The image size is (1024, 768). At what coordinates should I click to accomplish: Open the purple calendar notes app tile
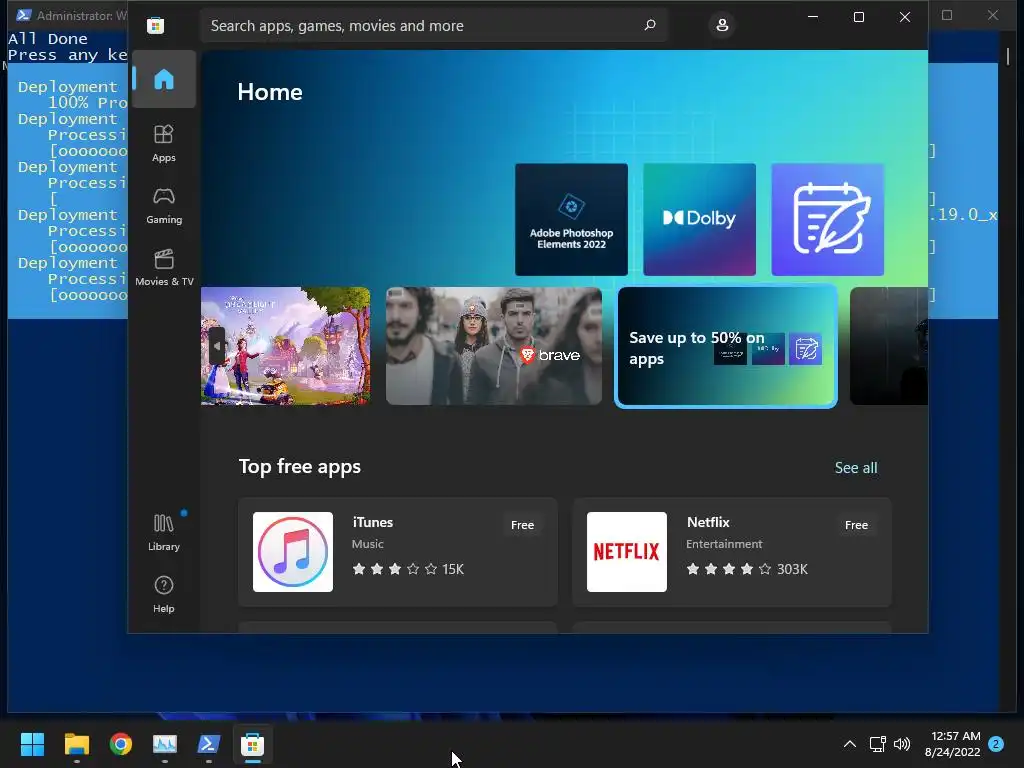[827, 219]
